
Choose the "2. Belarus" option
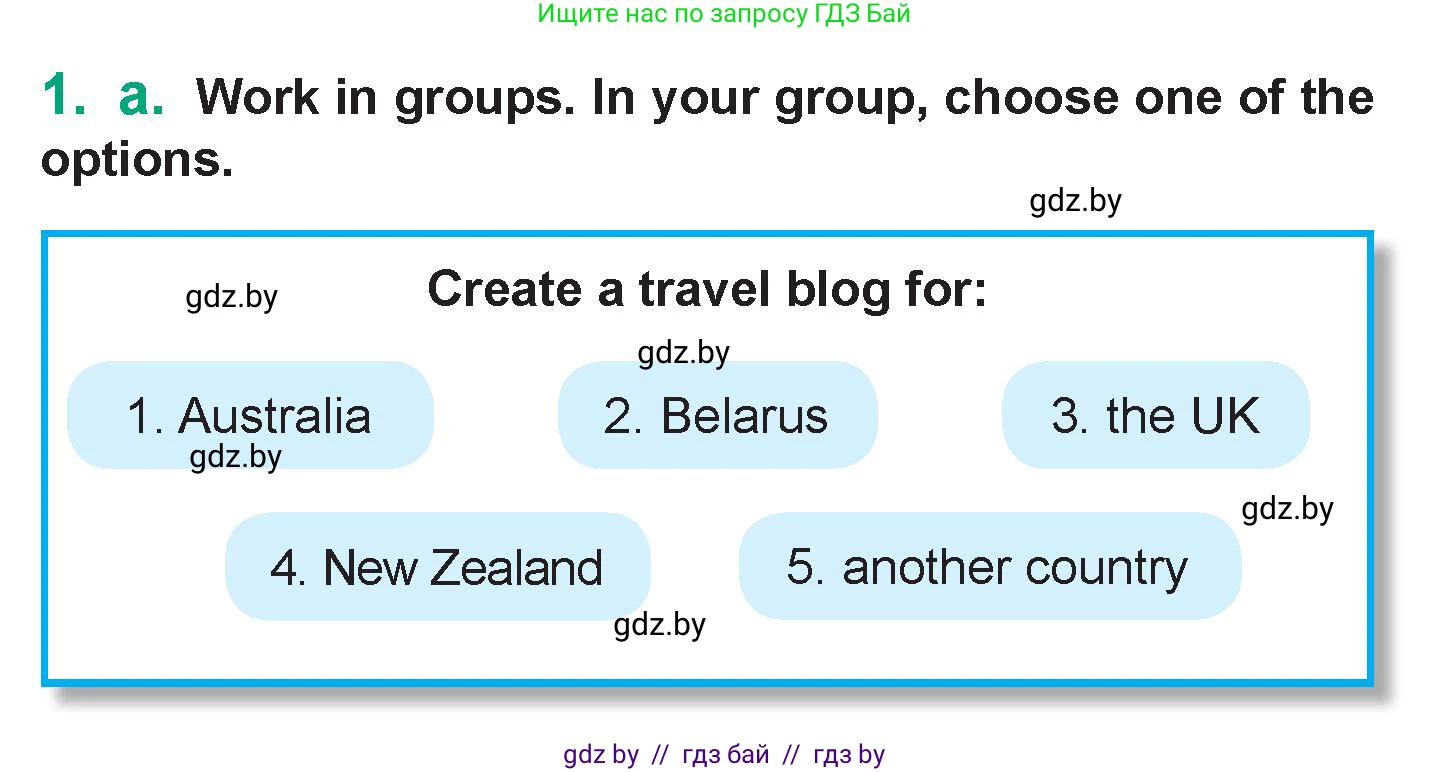[x=716, y=415]
